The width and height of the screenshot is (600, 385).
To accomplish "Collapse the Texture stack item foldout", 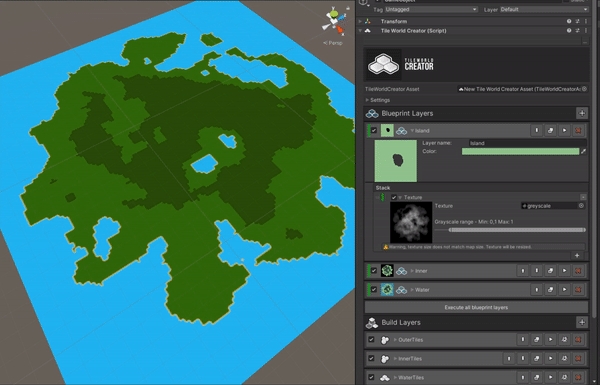I will point(400,197).
